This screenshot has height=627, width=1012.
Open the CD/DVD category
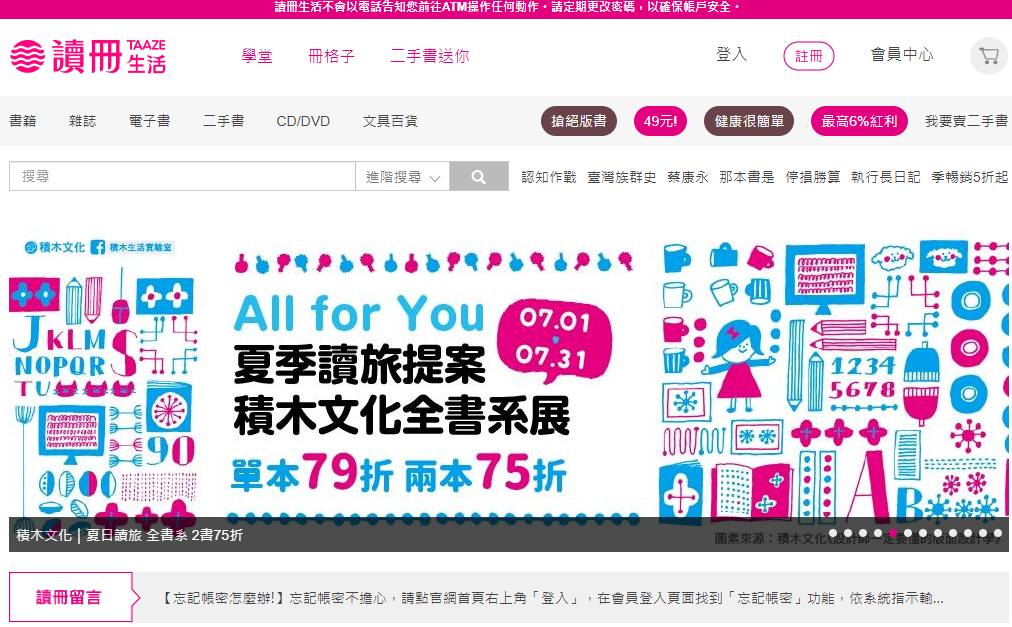click(303, 121)
